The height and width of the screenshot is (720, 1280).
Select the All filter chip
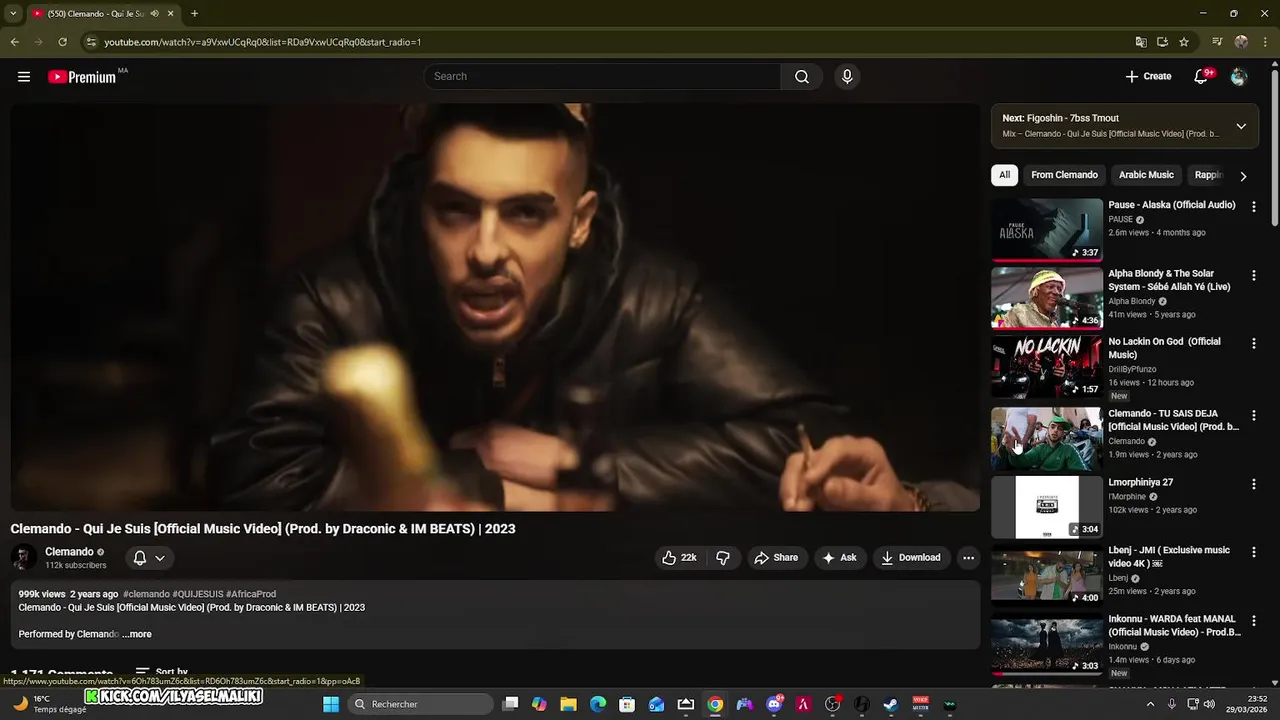1004,175
